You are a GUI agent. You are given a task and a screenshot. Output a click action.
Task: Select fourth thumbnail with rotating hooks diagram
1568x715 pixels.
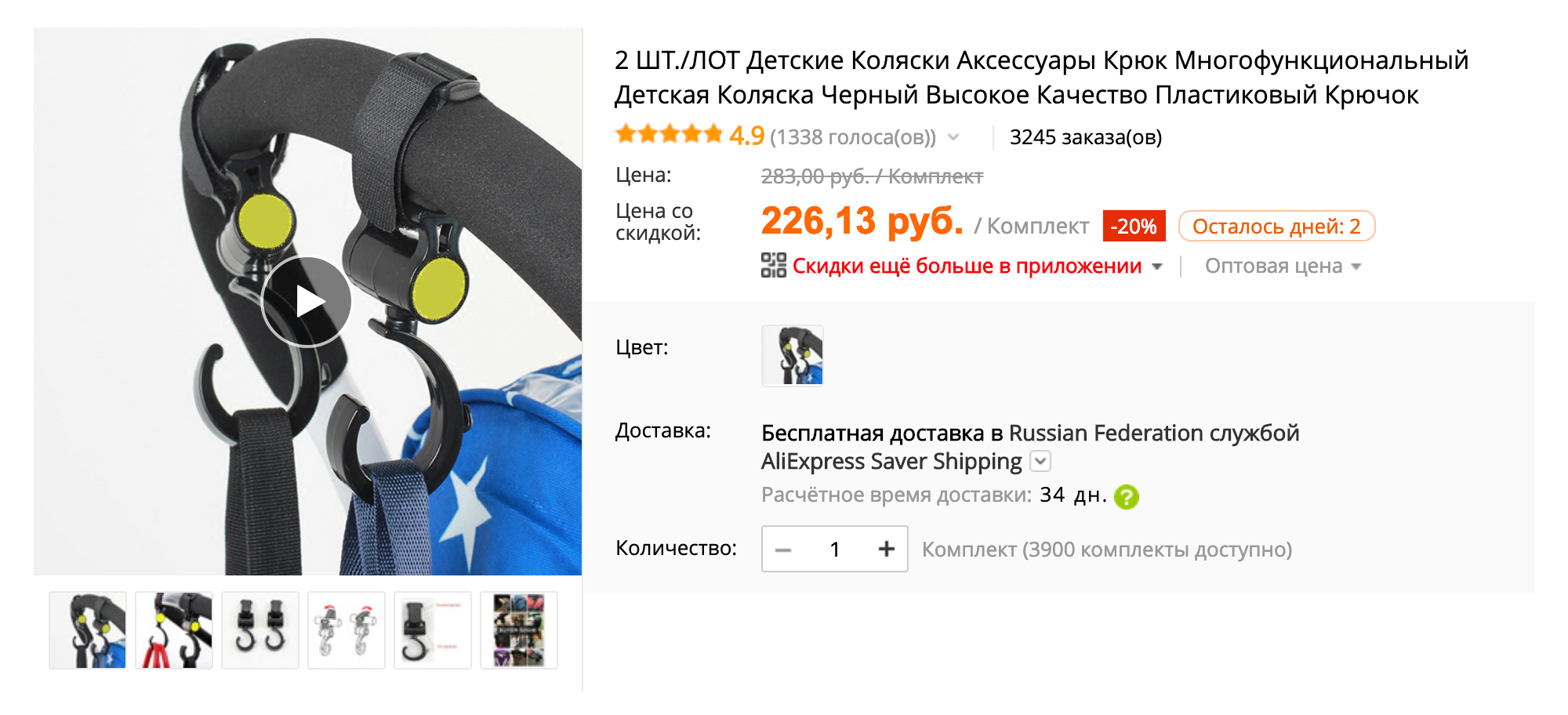[347, 630]
